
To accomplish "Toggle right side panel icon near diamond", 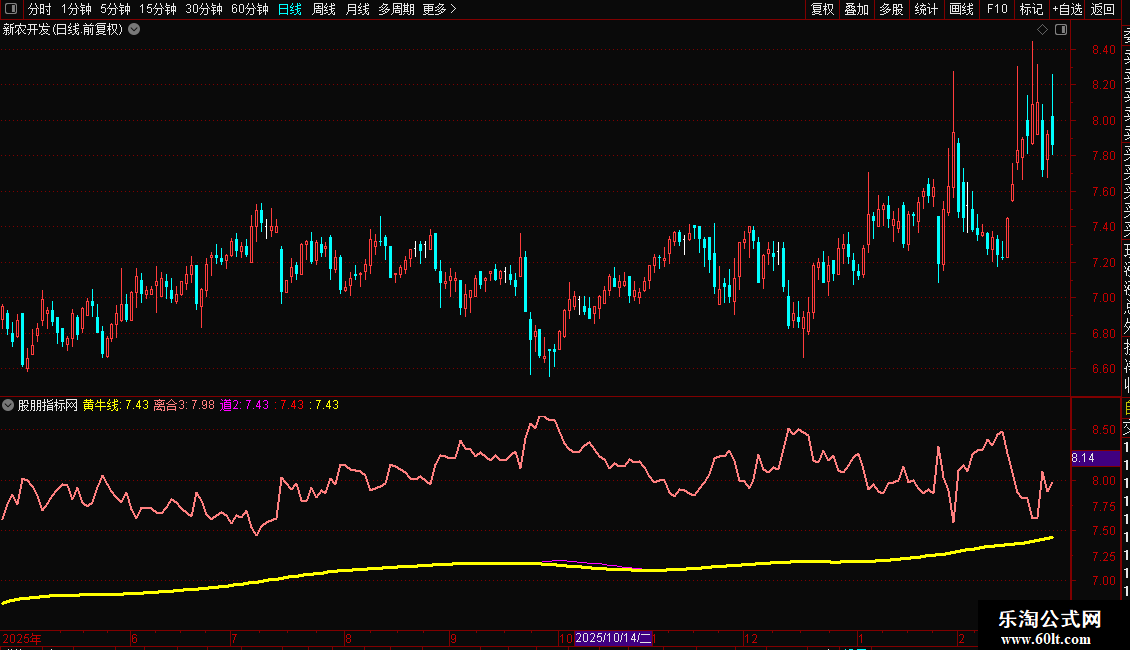I will (1060, 30).
